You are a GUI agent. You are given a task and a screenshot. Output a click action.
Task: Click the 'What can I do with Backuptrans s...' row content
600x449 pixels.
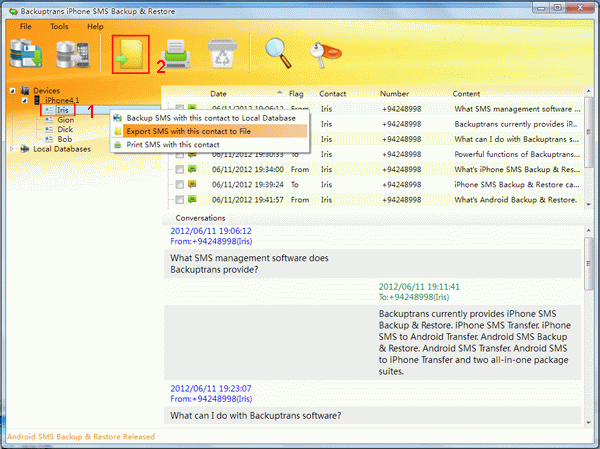pos(517,139)
